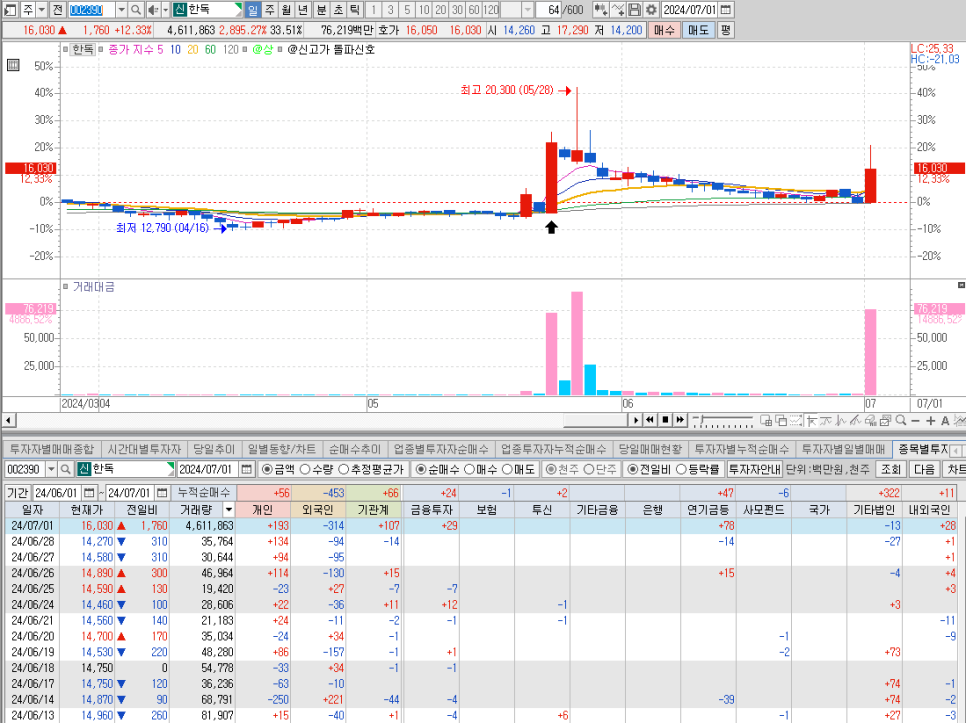
Task: Select the 일 (daily) chart period tab
Action: (x=253, y=10)
